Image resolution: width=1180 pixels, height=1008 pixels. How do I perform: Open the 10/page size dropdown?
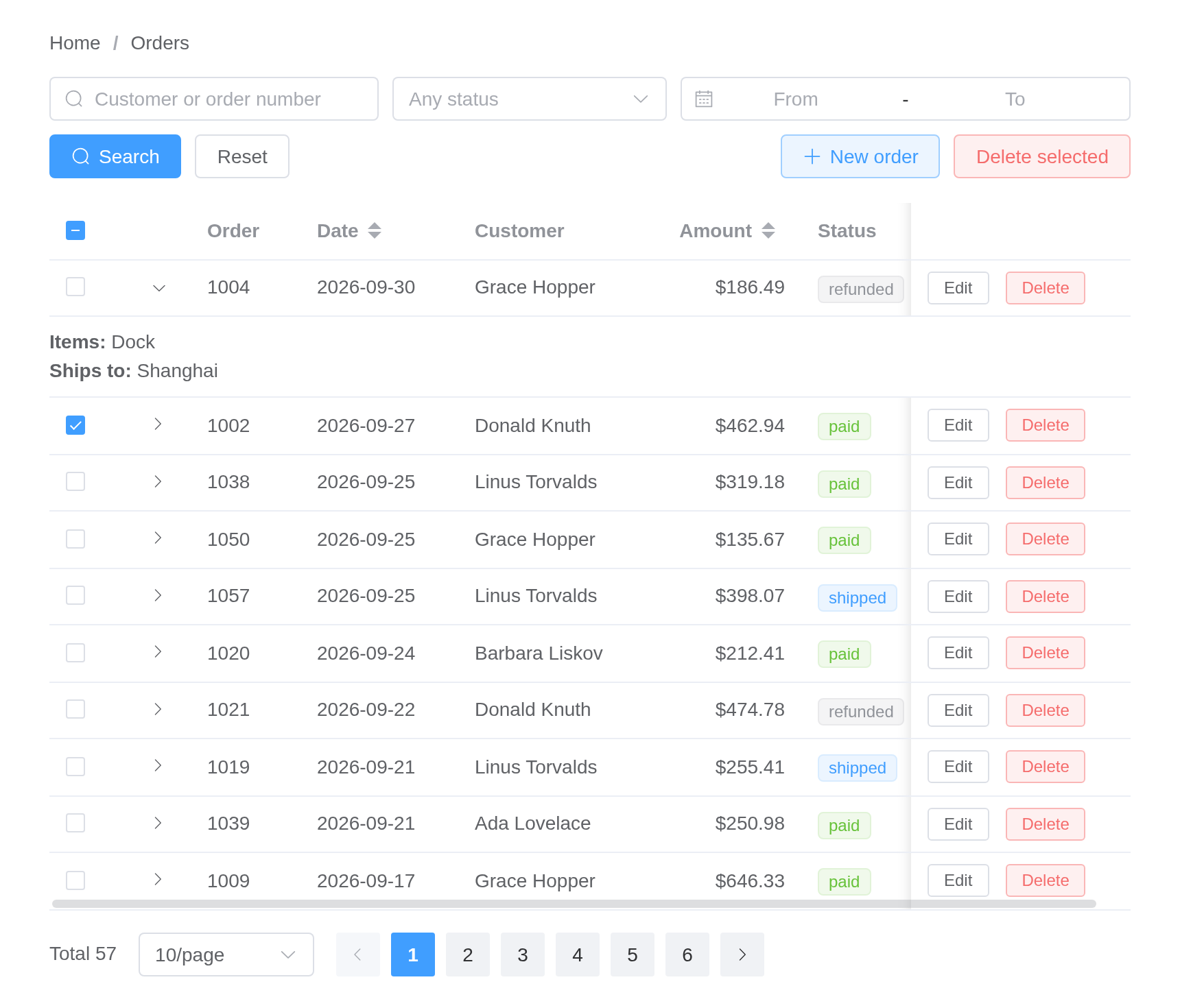coord(226,955)
